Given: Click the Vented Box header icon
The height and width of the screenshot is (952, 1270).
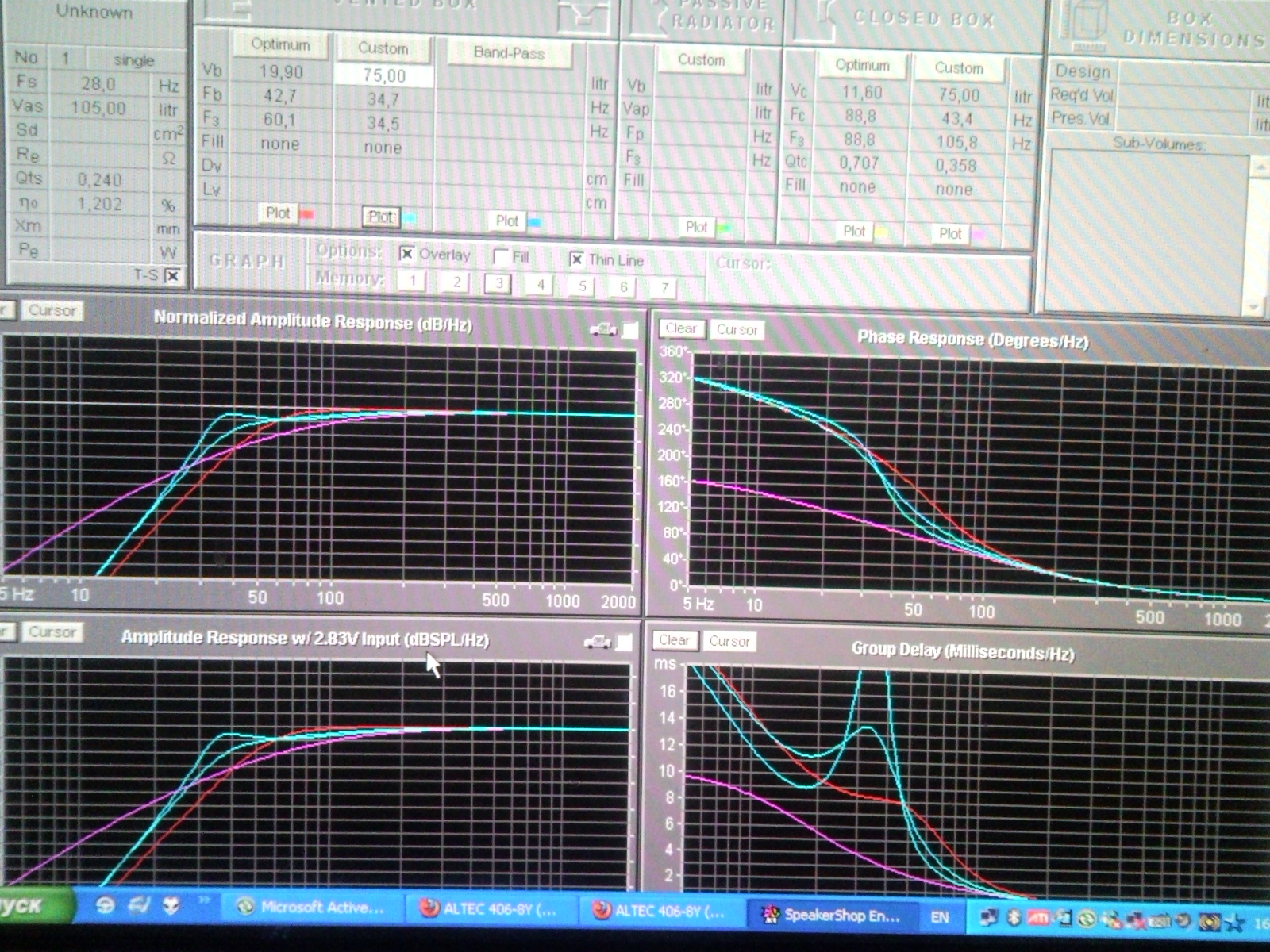Looking at the screenshot, I should click(x=578, y=16).
